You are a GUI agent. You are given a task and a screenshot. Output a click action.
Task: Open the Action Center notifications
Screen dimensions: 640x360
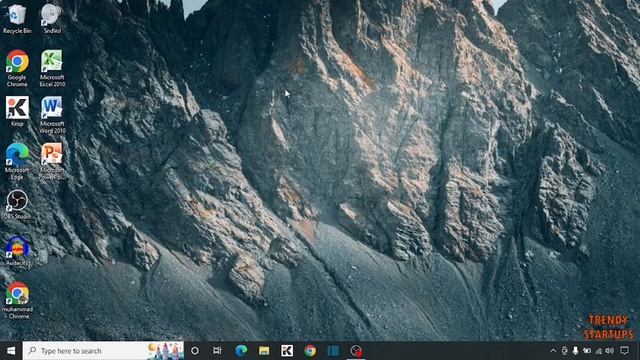coord(624,351)
